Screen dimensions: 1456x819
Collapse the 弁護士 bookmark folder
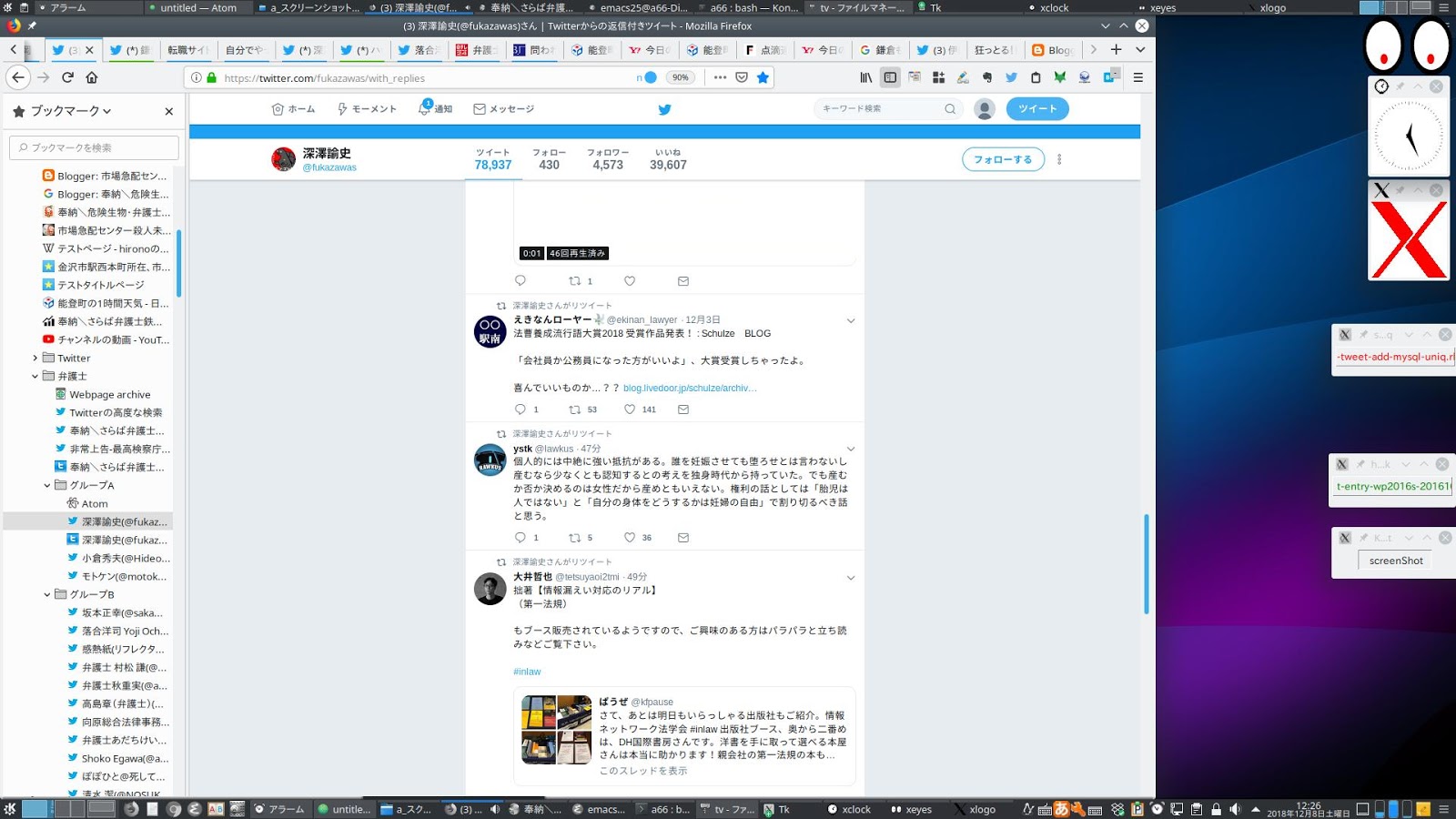[35, 376]
